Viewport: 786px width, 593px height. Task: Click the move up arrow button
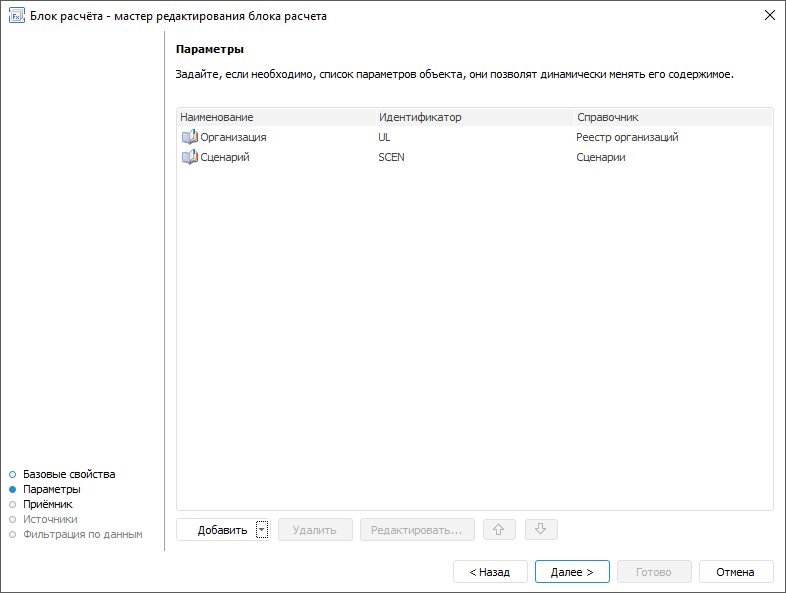pyautogui.click(x=500, y=530)
